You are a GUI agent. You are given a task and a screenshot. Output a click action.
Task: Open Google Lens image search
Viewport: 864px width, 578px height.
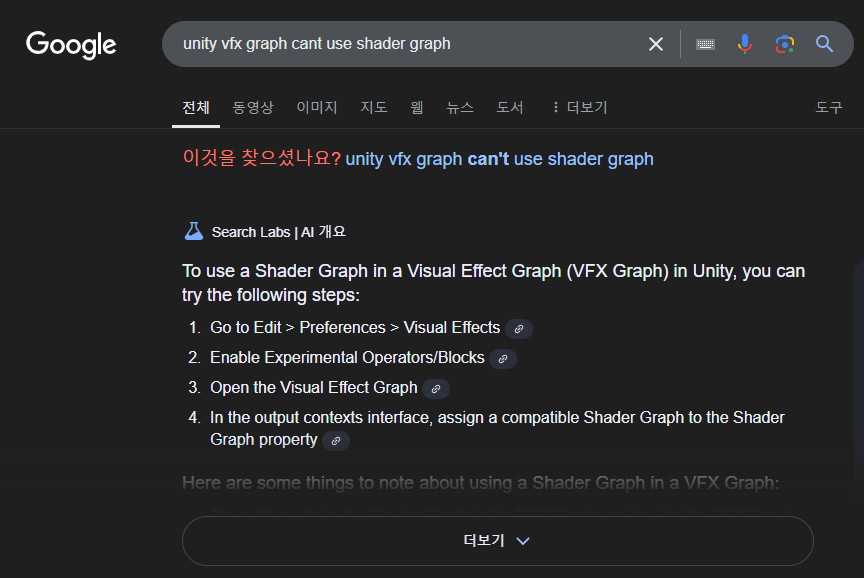click(785, 44)
